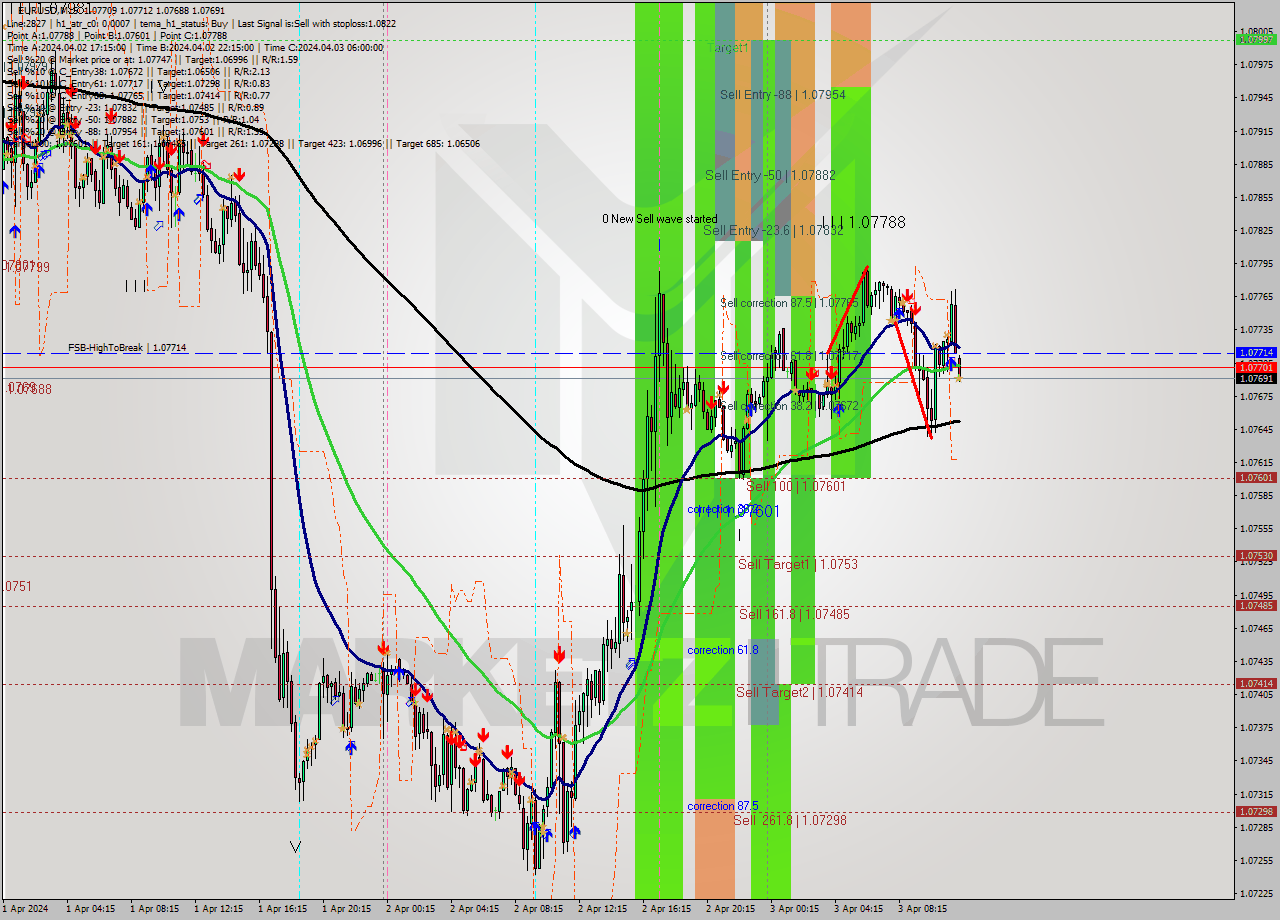Click the 1.07915 price scale tick
This screenshot has width=1280, height=920.
(x=1256, y=131)
